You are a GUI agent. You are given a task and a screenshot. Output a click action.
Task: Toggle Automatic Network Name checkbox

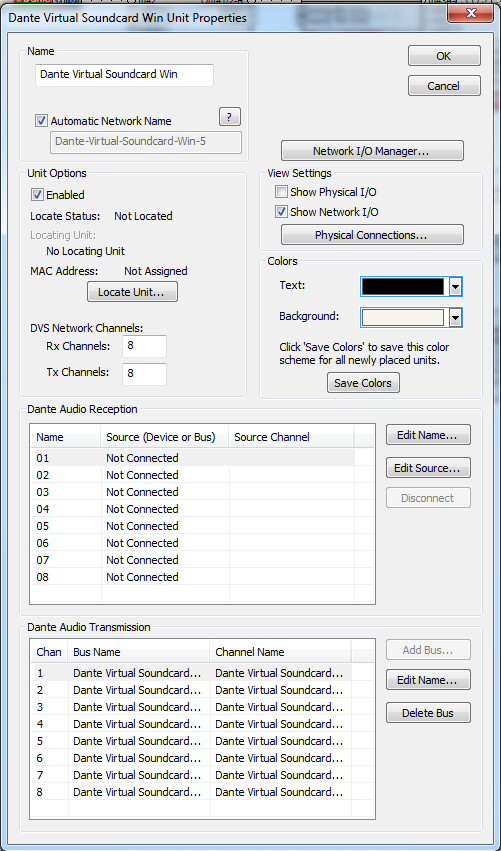point(41,121)
